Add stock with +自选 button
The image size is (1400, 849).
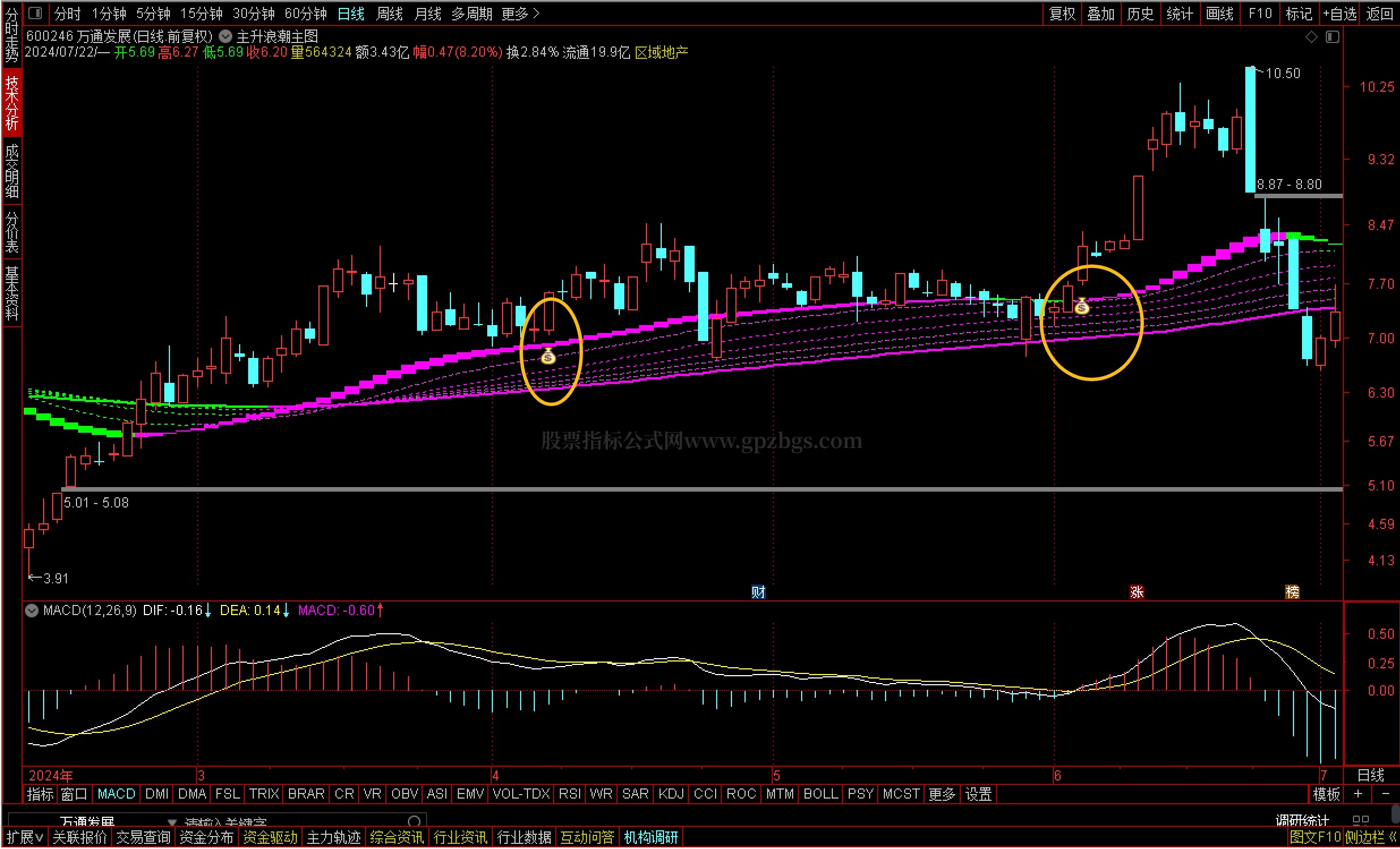[1340, 14]
